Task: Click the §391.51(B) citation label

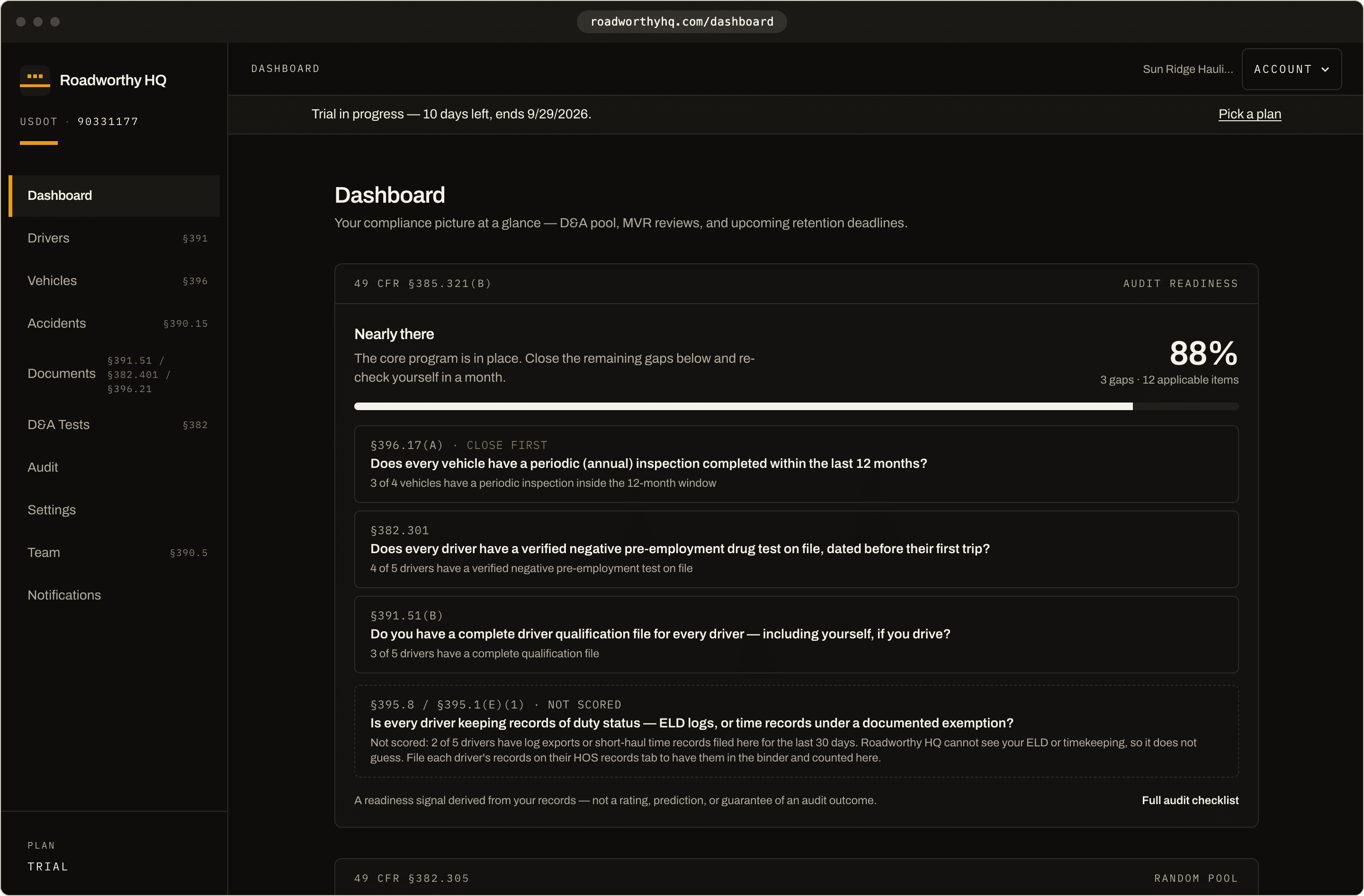Action: click(x=407, y=616)
